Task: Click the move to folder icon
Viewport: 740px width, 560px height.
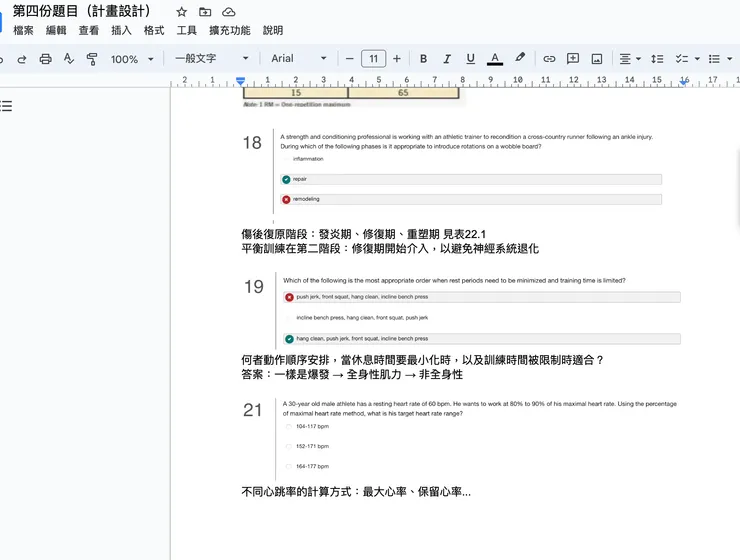Action: tap(205, 12)
